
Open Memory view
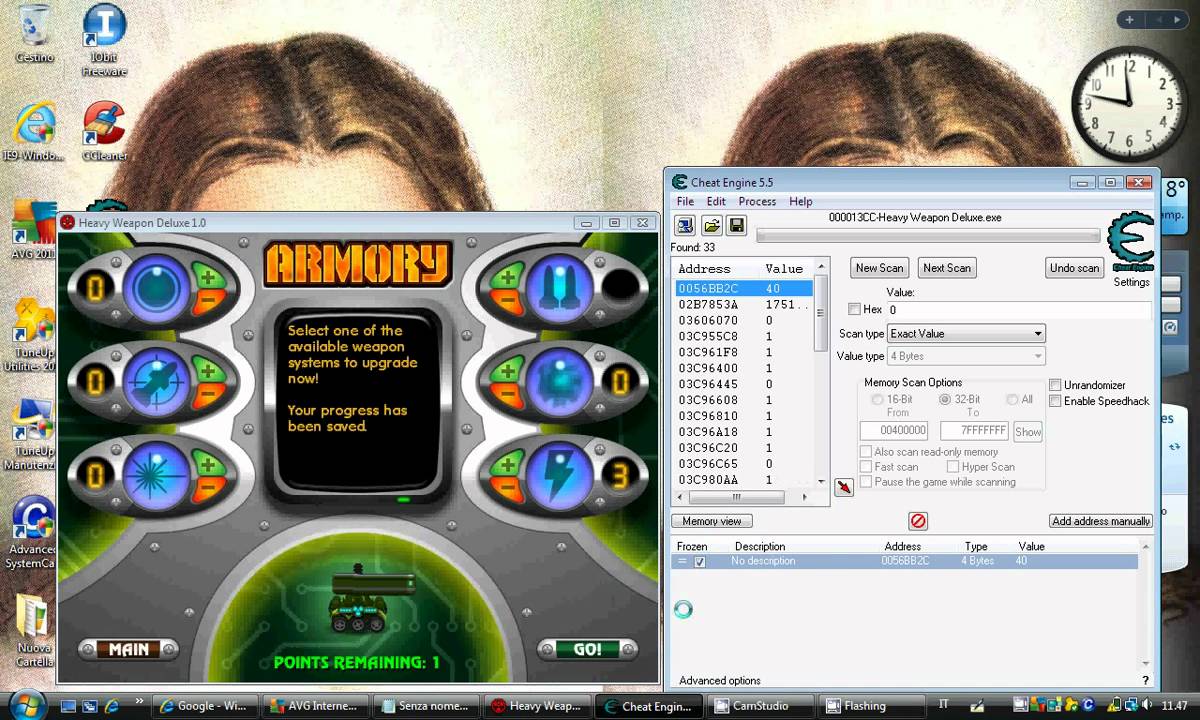coord(712,521)
